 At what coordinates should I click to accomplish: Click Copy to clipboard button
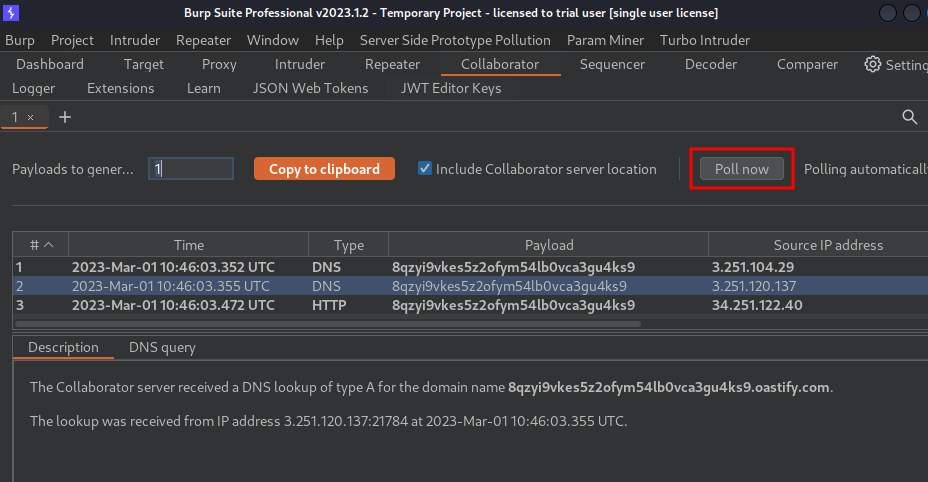[x=324, y=169]
